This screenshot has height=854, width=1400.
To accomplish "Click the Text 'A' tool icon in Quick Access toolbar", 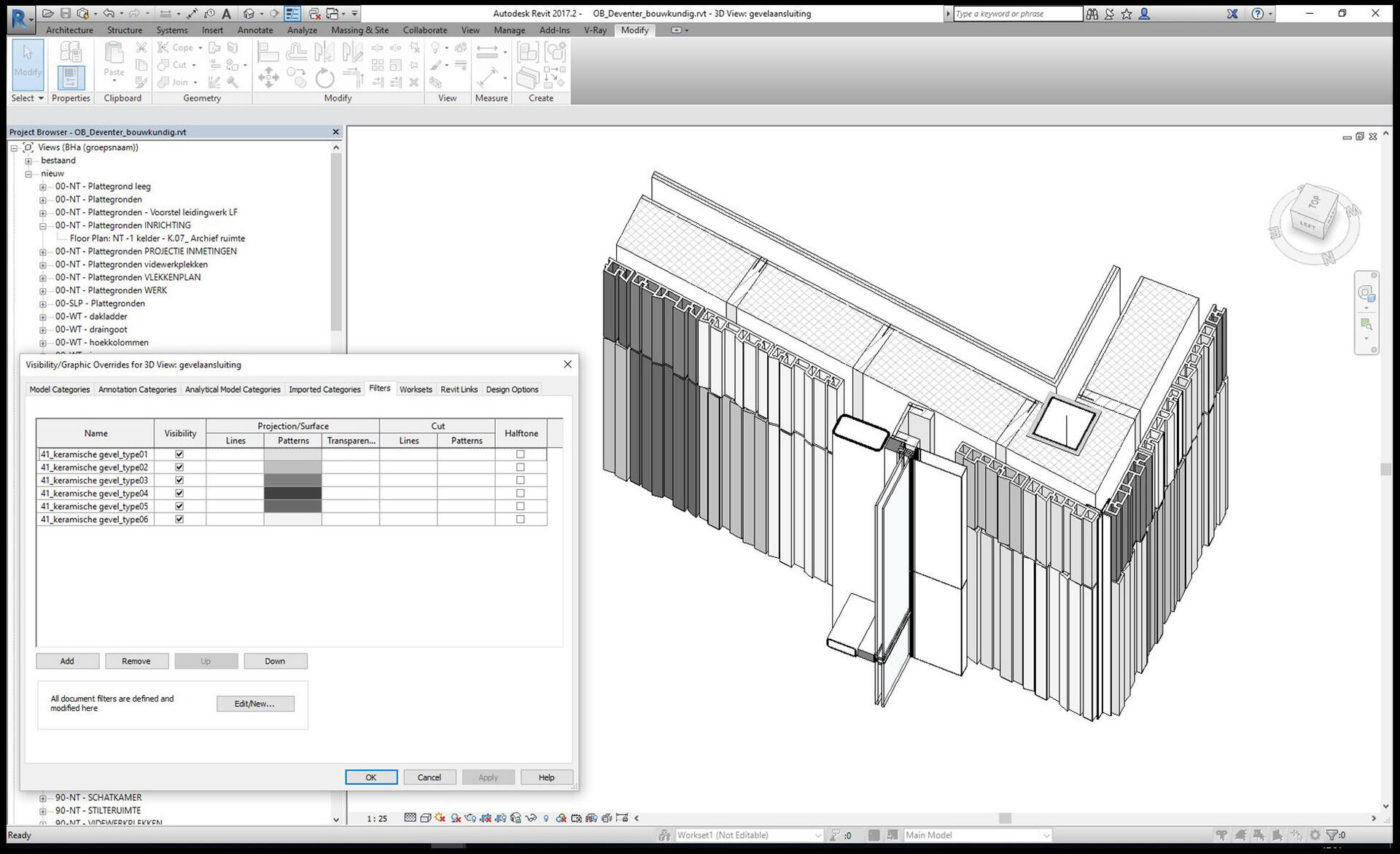I will tap(227, 13).
